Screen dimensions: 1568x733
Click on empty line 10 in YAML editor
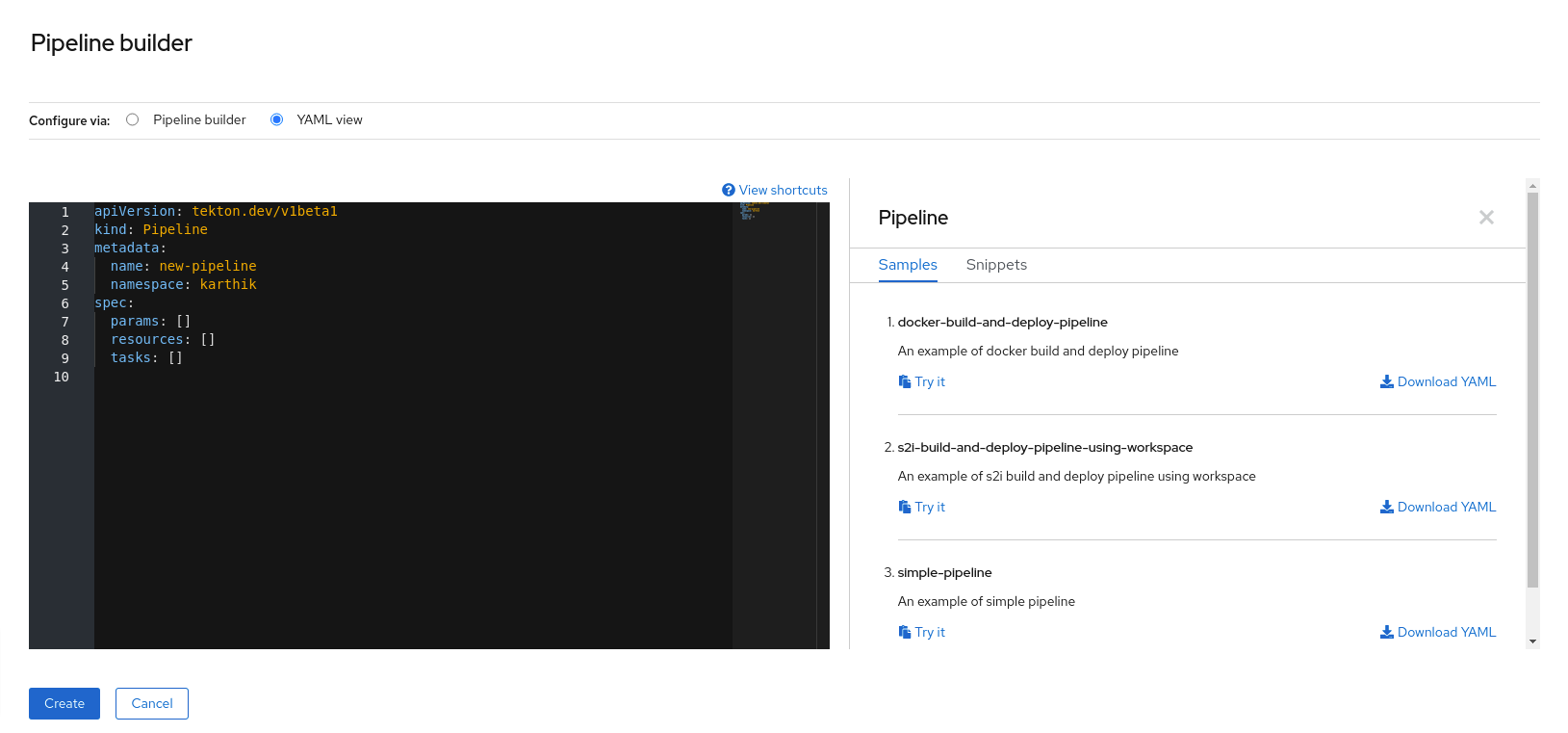(x=385, y=377)
